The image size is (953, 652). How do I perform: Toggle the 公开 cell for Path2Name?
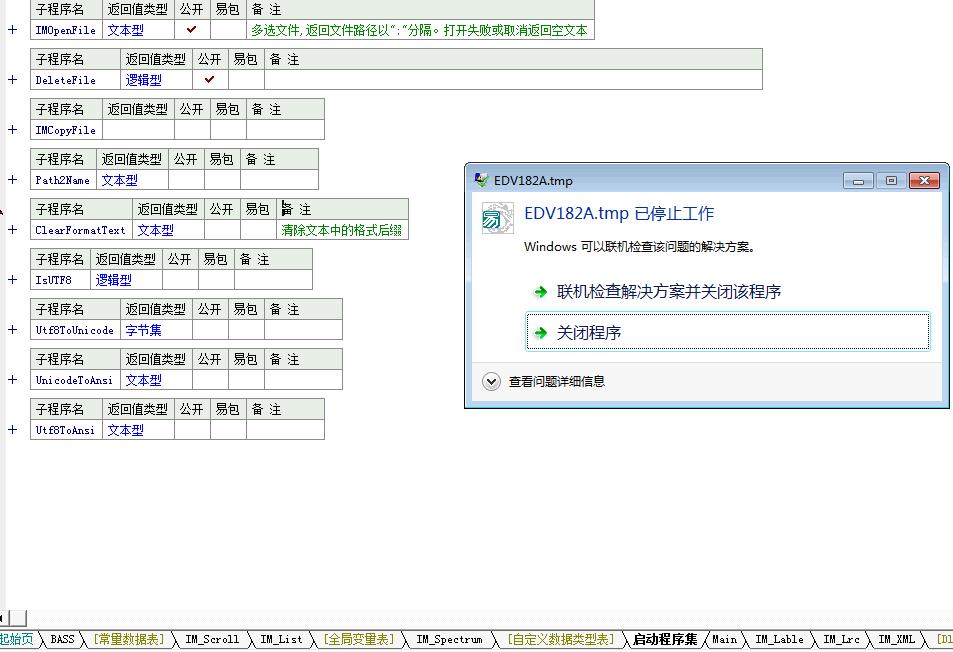[x=186, y=180]
